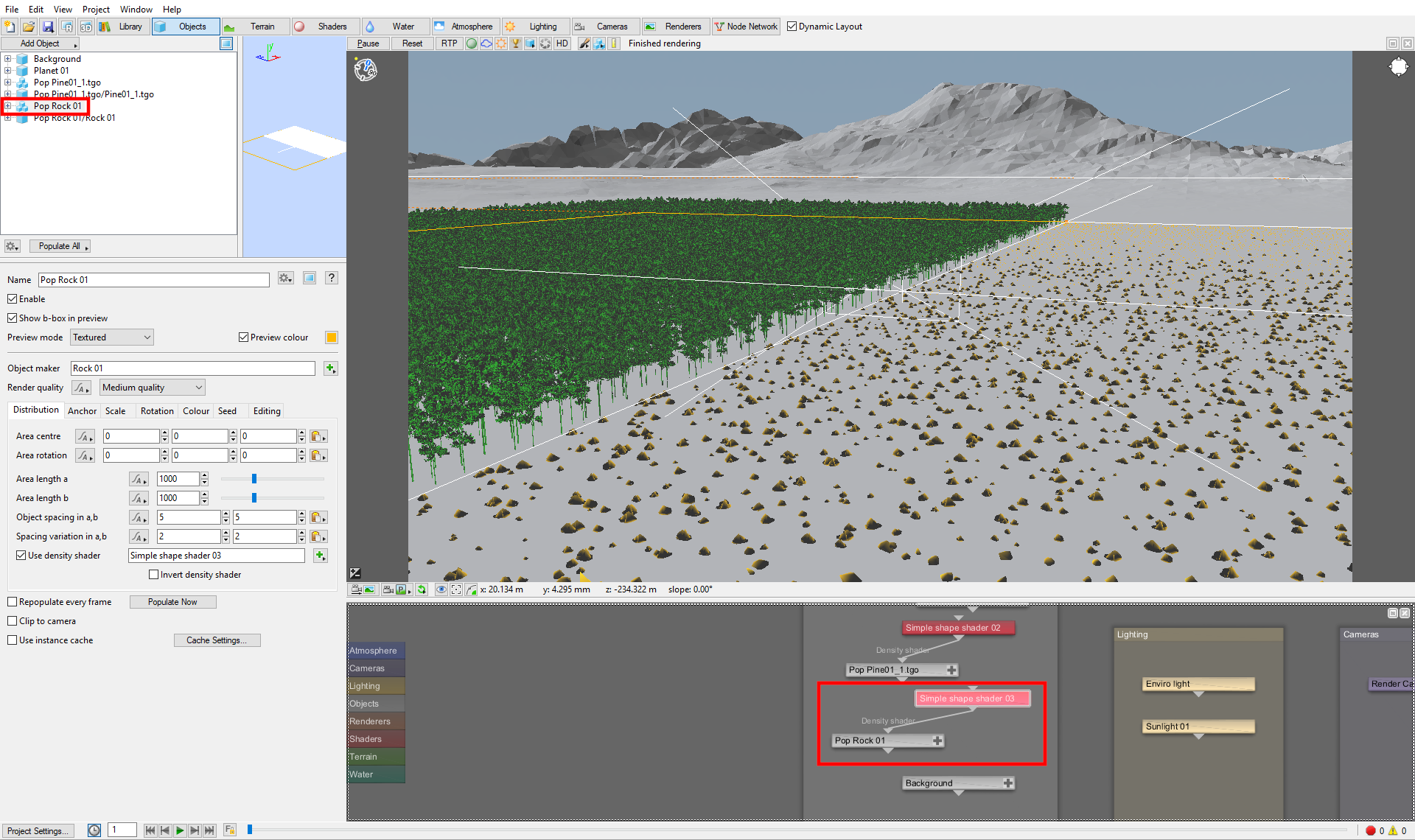The height and width of the screenshot is (840, 1415).
Task: Create a new project file
Action: (10, 27)
